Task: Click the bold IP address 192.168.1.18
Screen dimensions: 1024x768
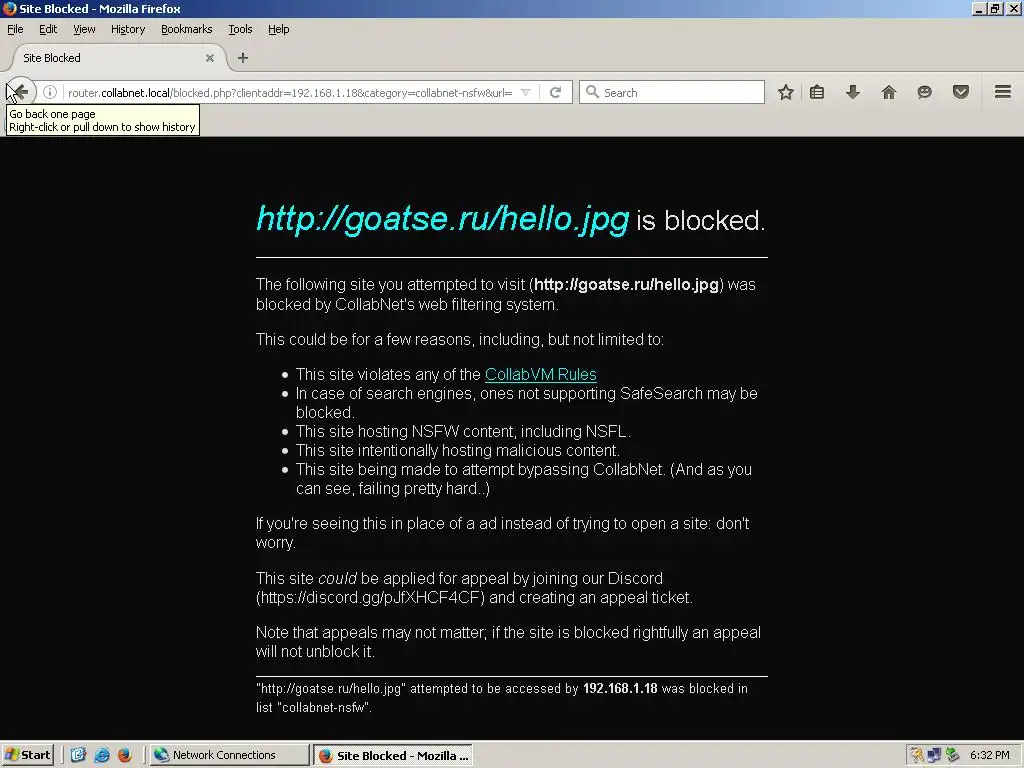Action: 620,688
